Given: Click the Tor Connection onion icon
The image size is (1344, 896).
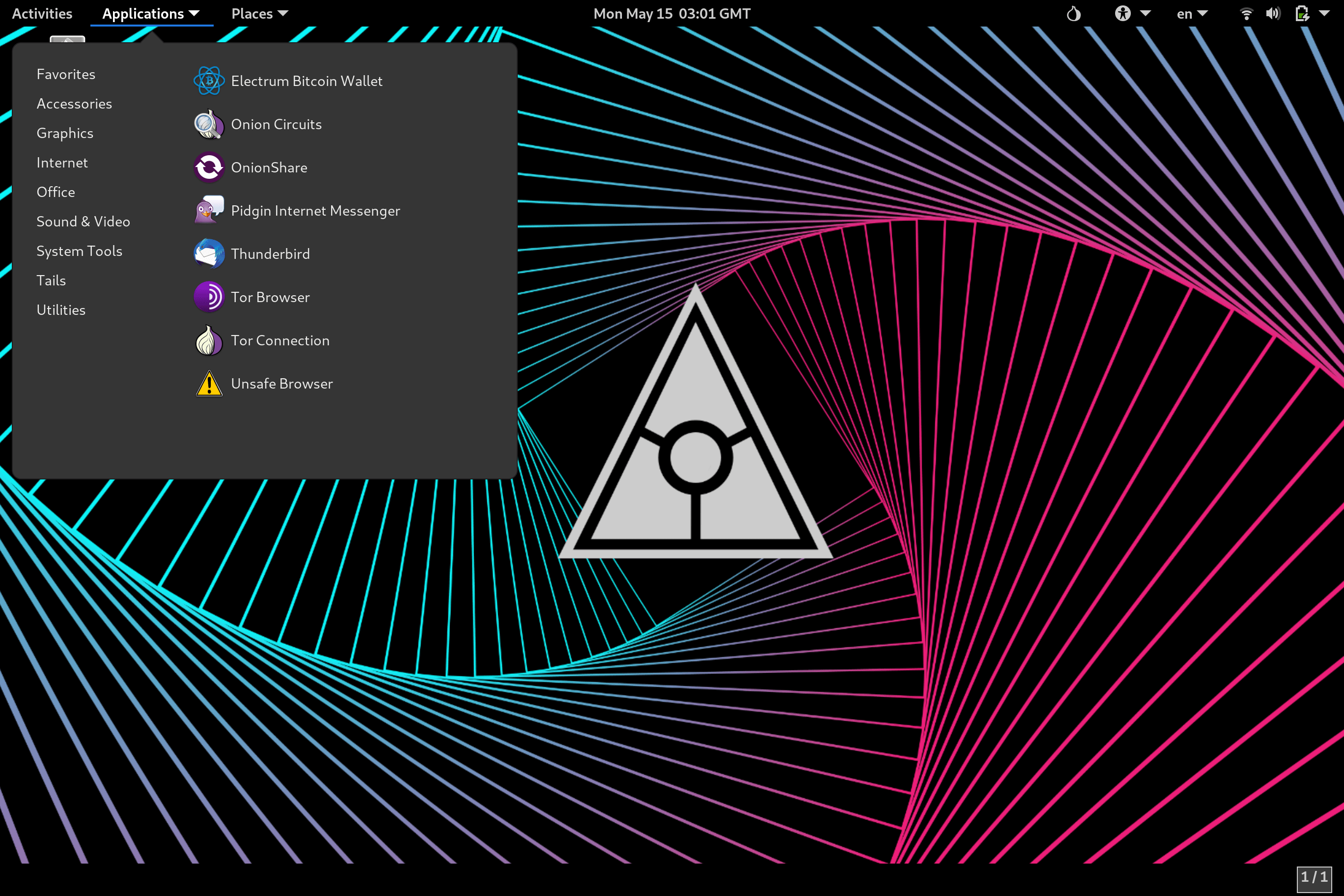Looking at the screenshot, I should click(x=209, y=340).
